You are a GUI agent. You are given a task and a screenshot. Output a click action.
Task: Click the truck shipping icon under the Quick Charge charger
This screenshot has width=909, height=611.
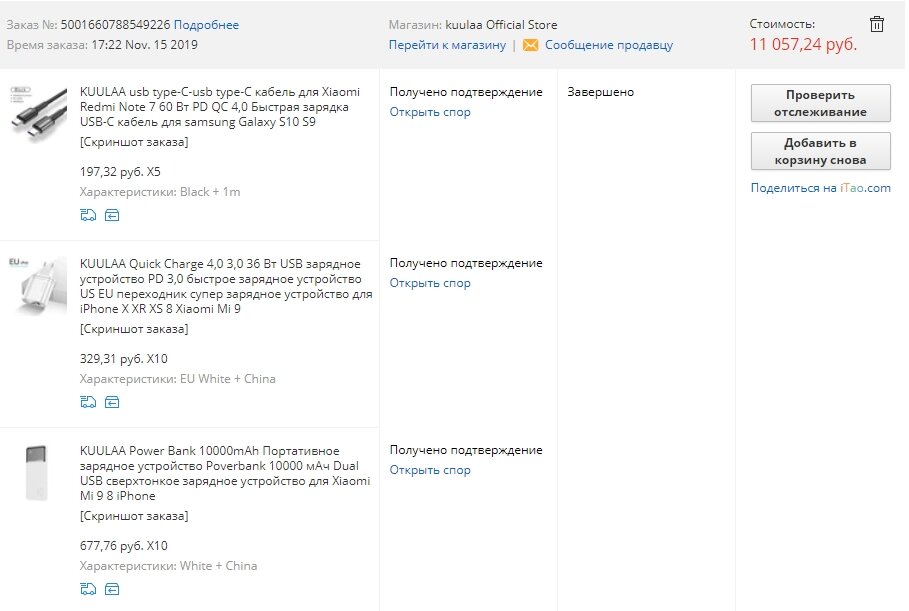[x=88, y=402]
